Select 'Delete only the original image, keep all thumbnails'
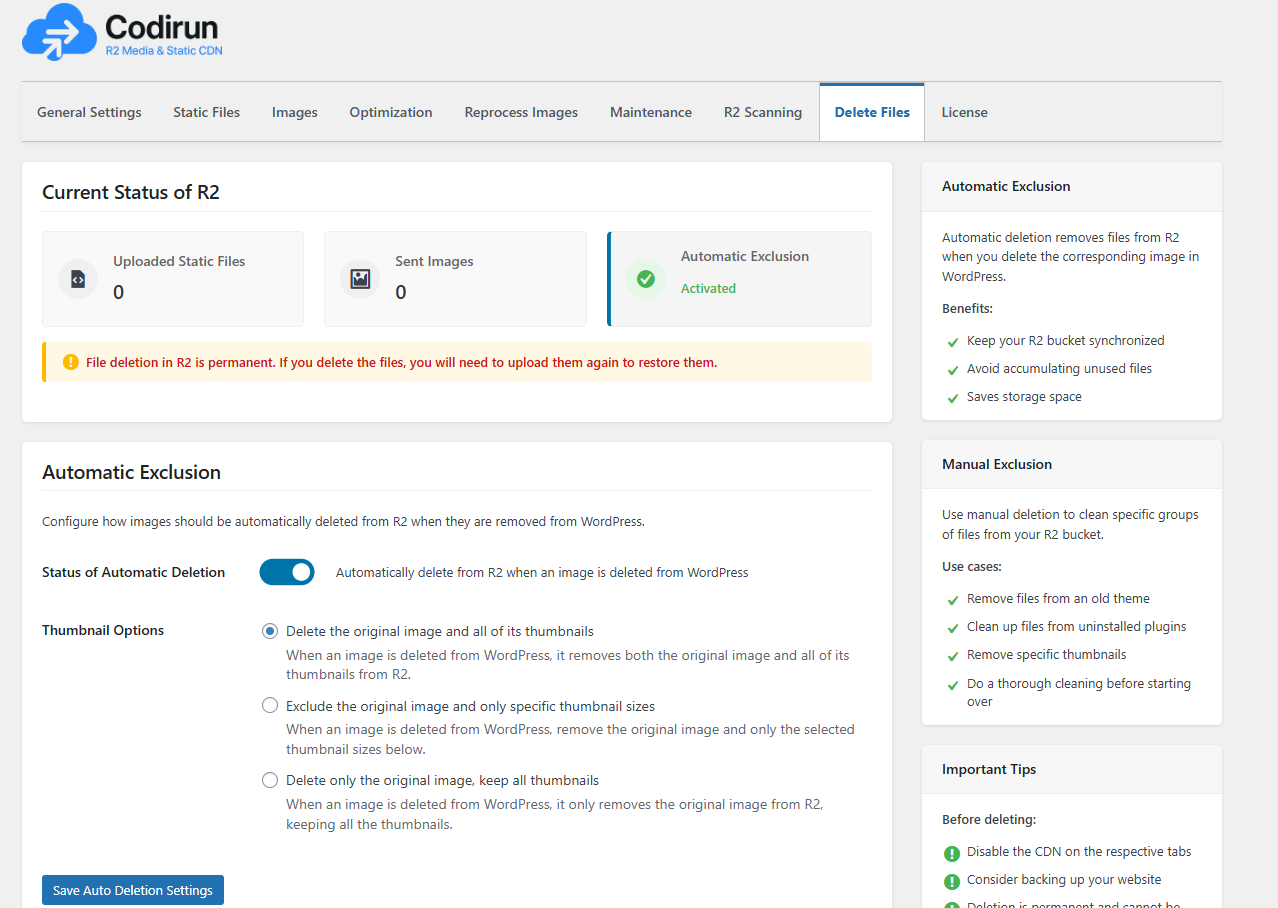 (x=270, y=779)
